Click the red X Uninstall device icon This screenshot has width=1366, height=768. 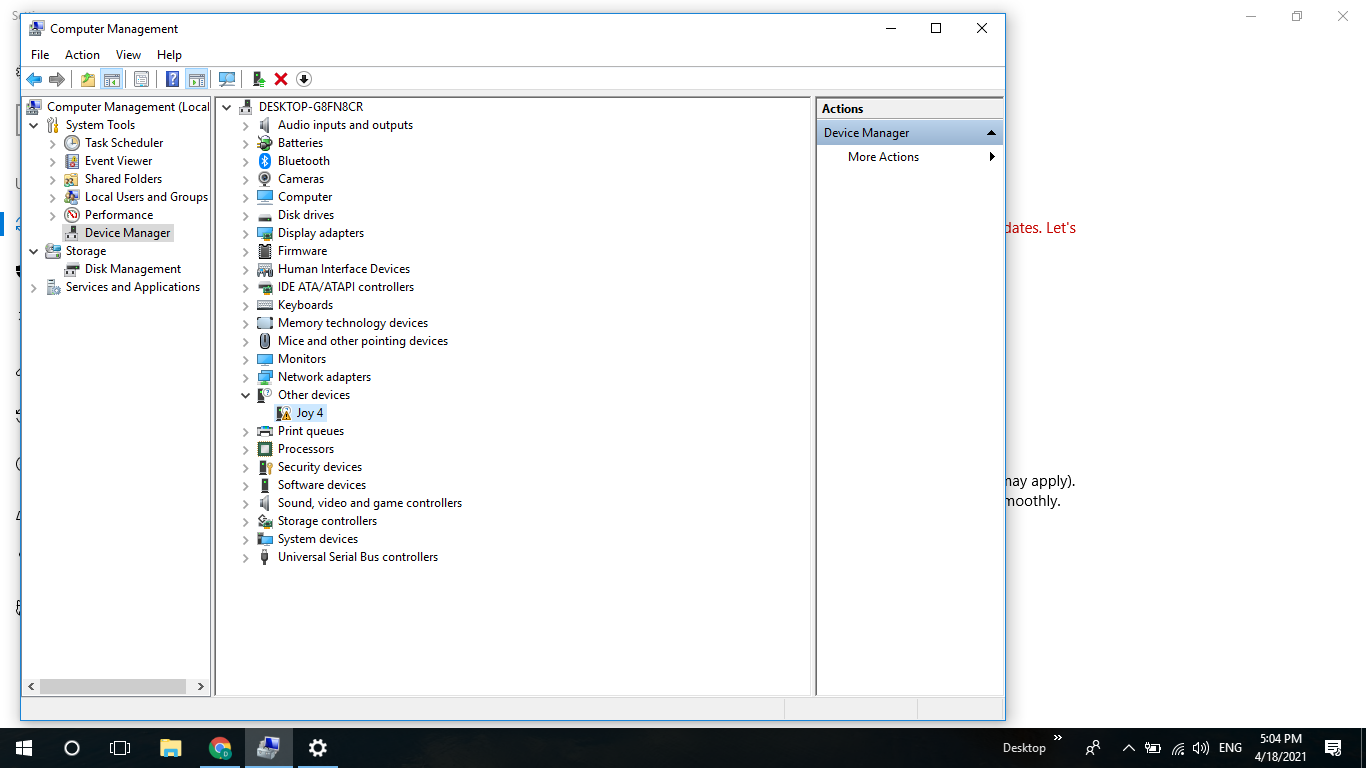[281, 79]
